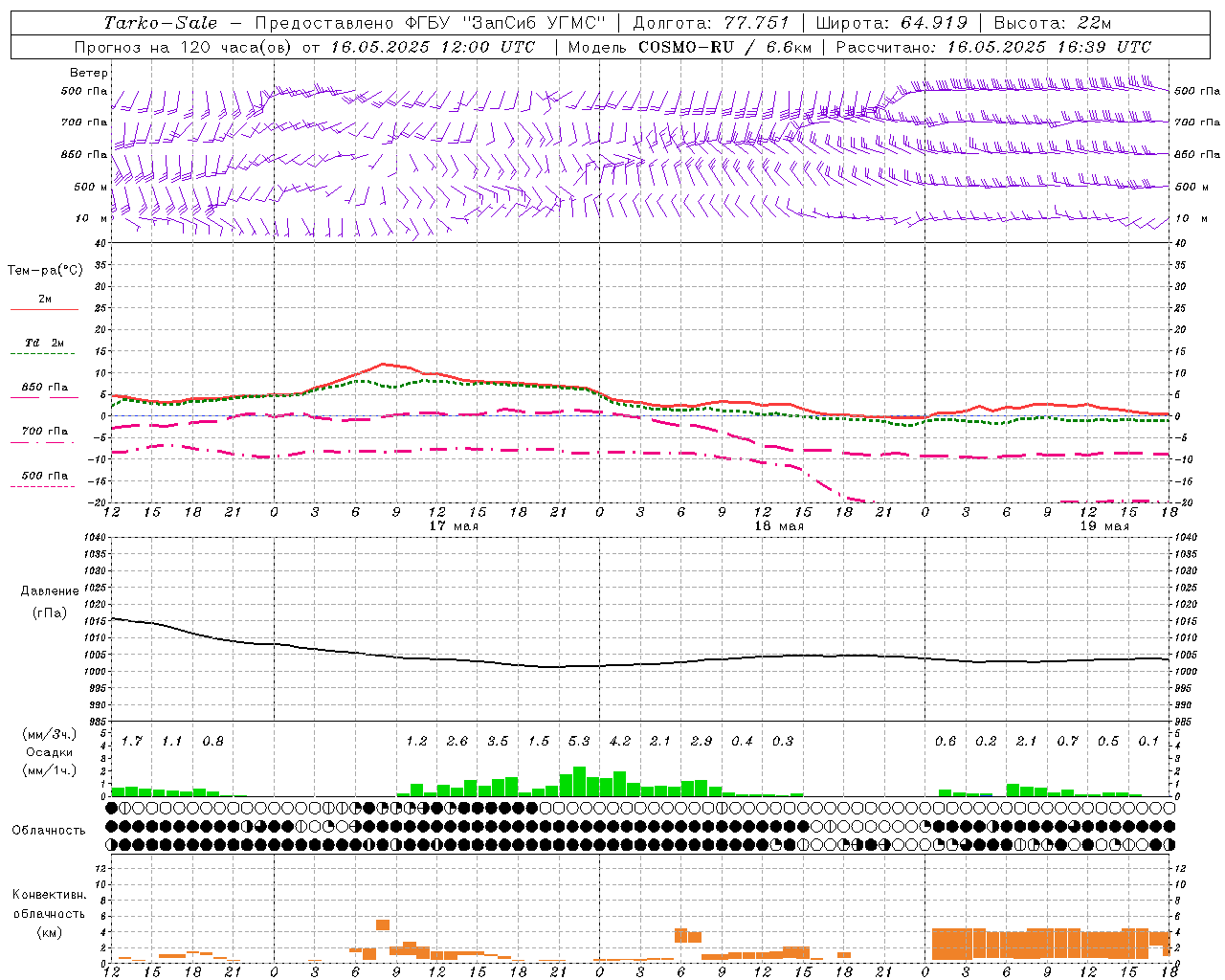Select the "(мм/1ч.)" precipitation unit label

[x=51, y=769]
